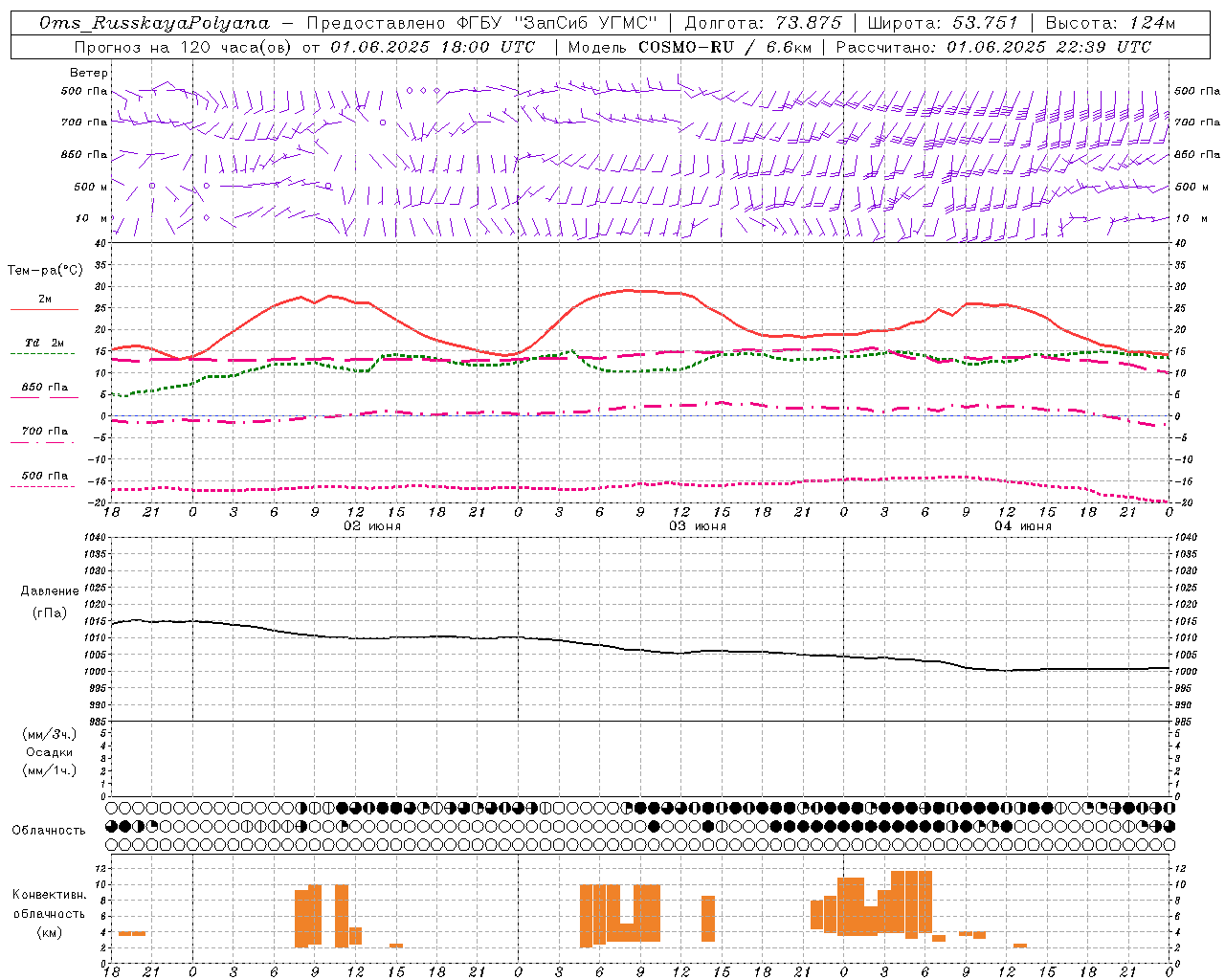Screen dimensions: 1225x980
Task: Select the Широта: 53.751 value
Action: point(943,23)
